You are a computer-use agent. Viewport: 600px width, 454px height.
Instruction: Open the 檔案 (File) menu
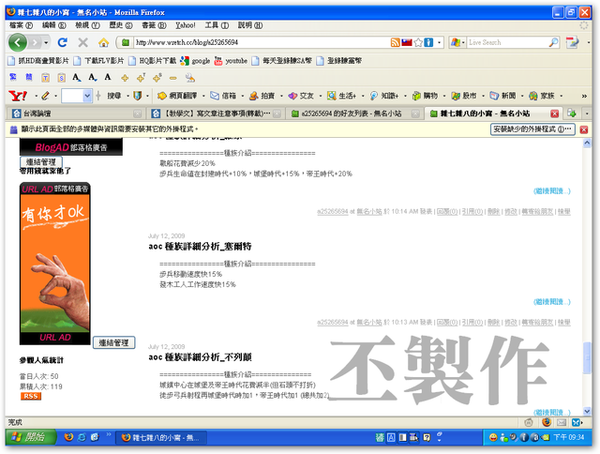(x=21, y=25)
